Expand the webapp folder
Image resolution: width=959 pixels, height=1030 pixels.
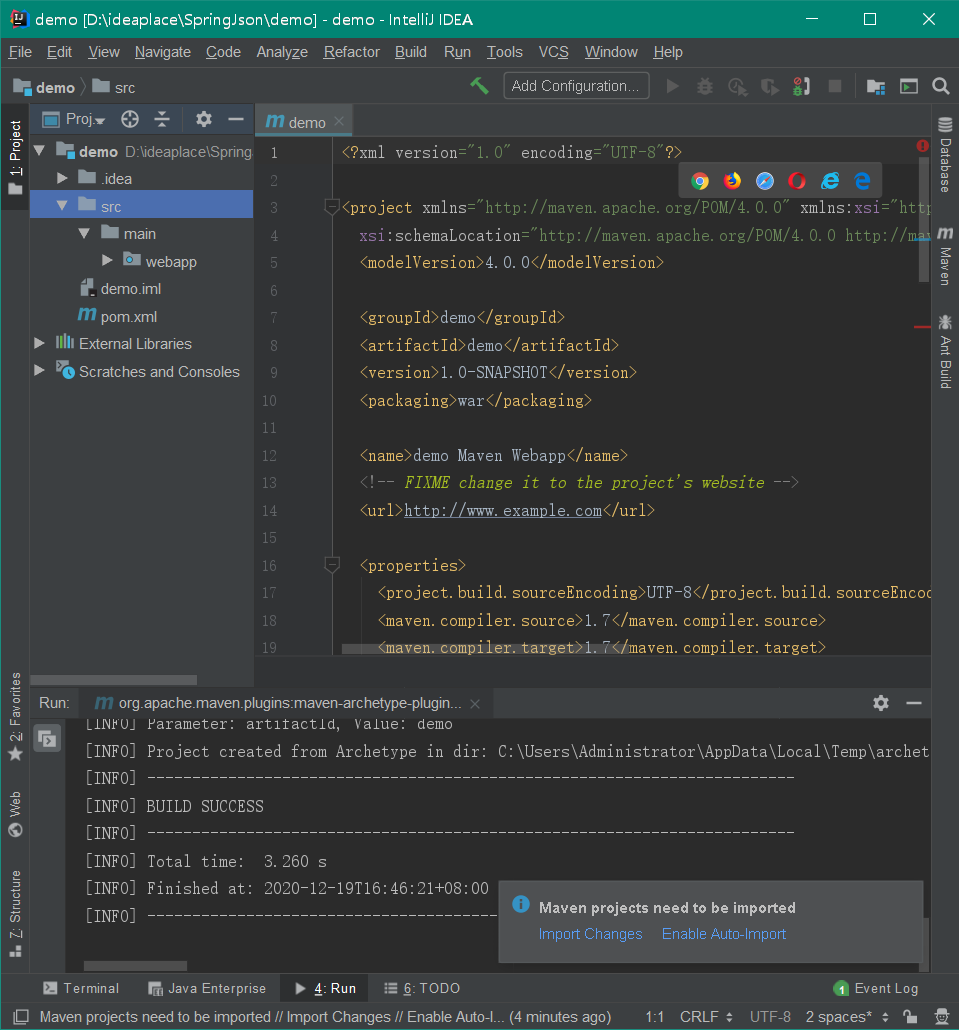pyautogui.click(x=107, y=261)
